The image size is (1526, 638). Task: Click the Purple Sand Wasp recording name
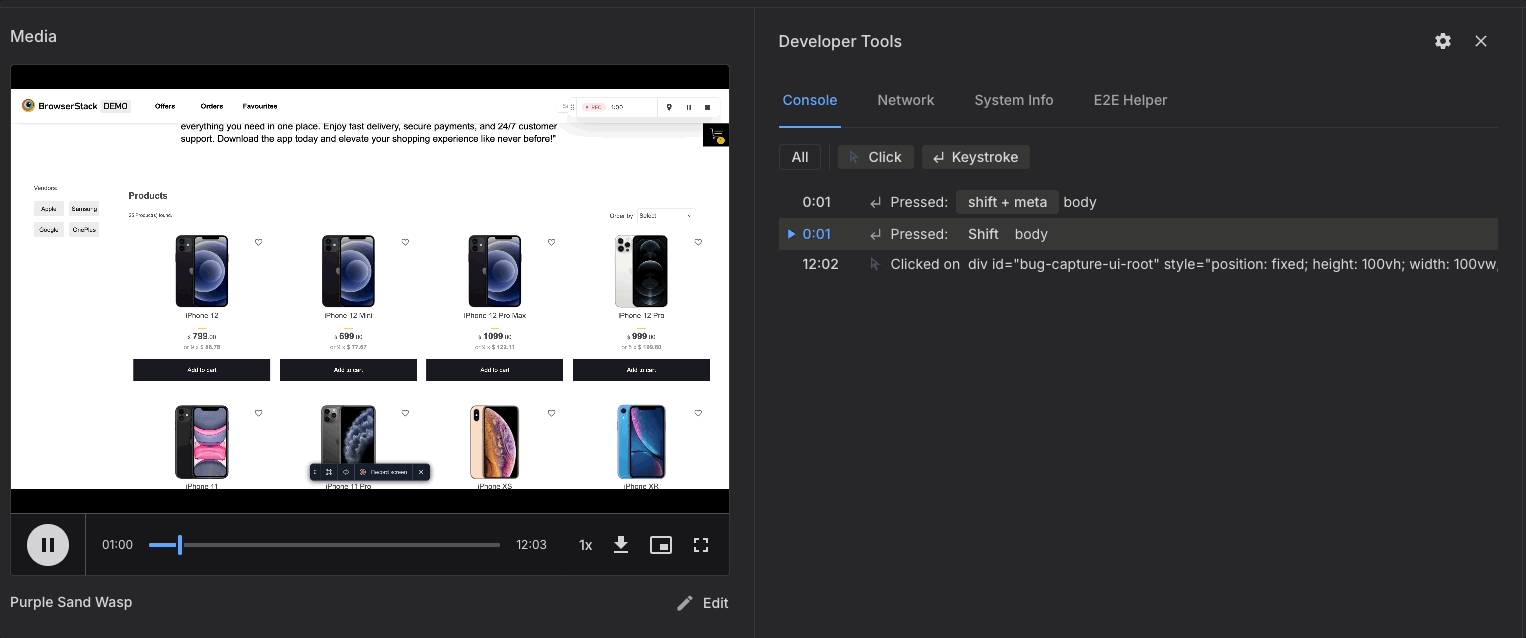tap(71, 602)
